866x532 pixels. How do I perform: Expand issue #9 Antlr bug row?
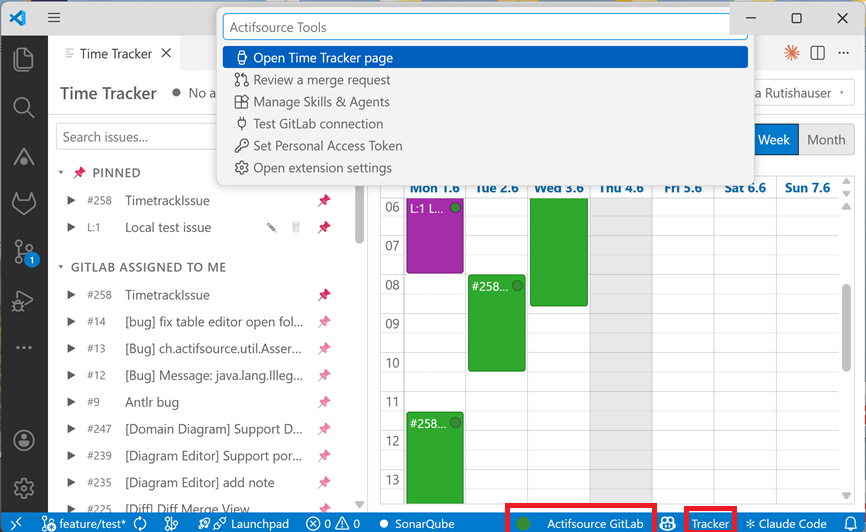click(x=71, y=402)
